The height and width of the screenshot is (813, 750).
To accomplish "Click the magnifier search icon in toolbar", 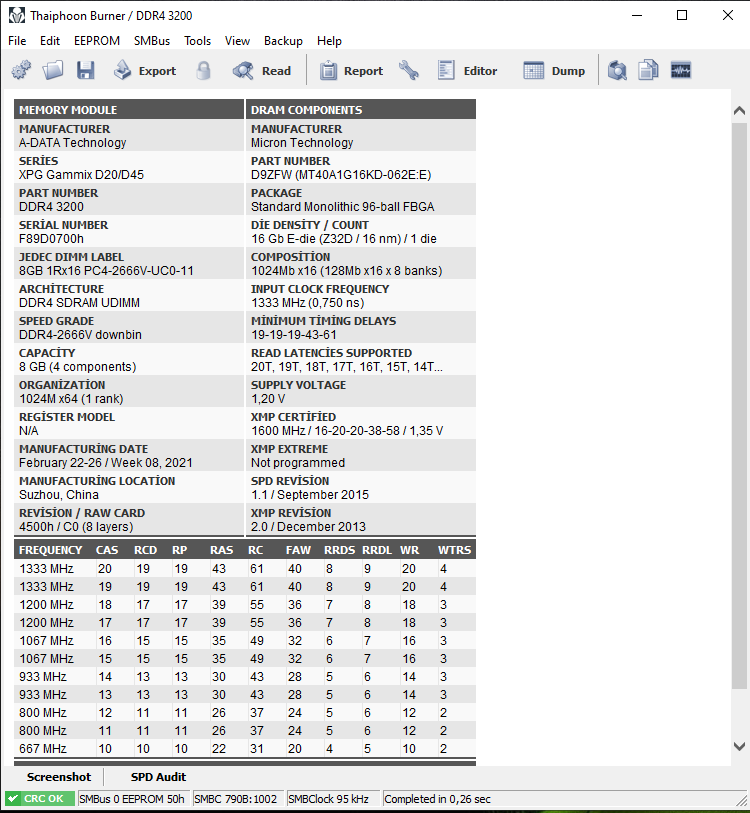I will coord(617,70).
